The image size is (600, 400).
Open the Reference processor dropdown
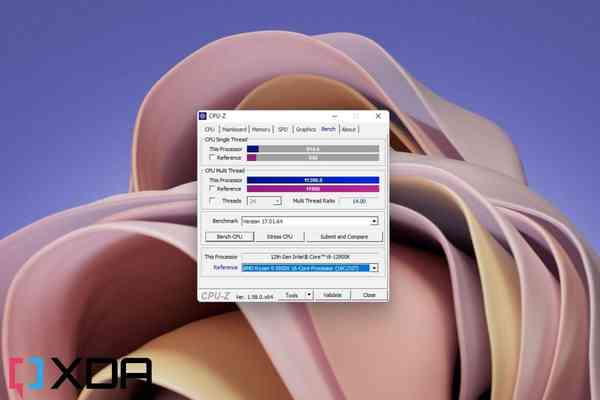click(x=374, y=268)
